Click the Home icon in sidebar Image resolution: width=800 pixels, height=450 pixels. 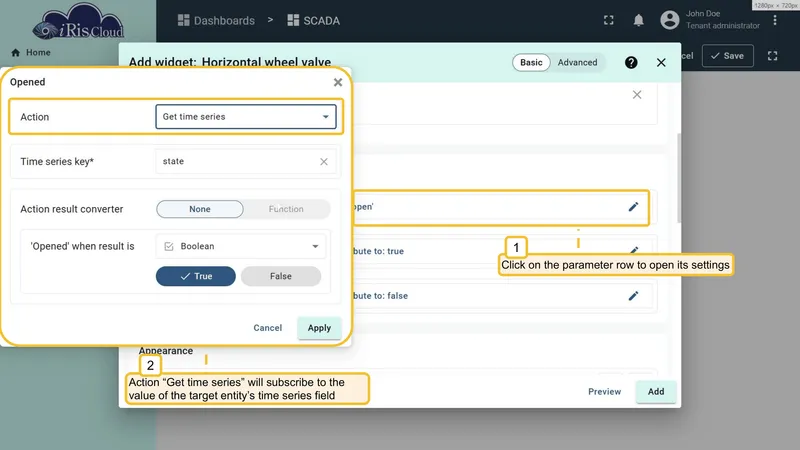tap(15, 53)
